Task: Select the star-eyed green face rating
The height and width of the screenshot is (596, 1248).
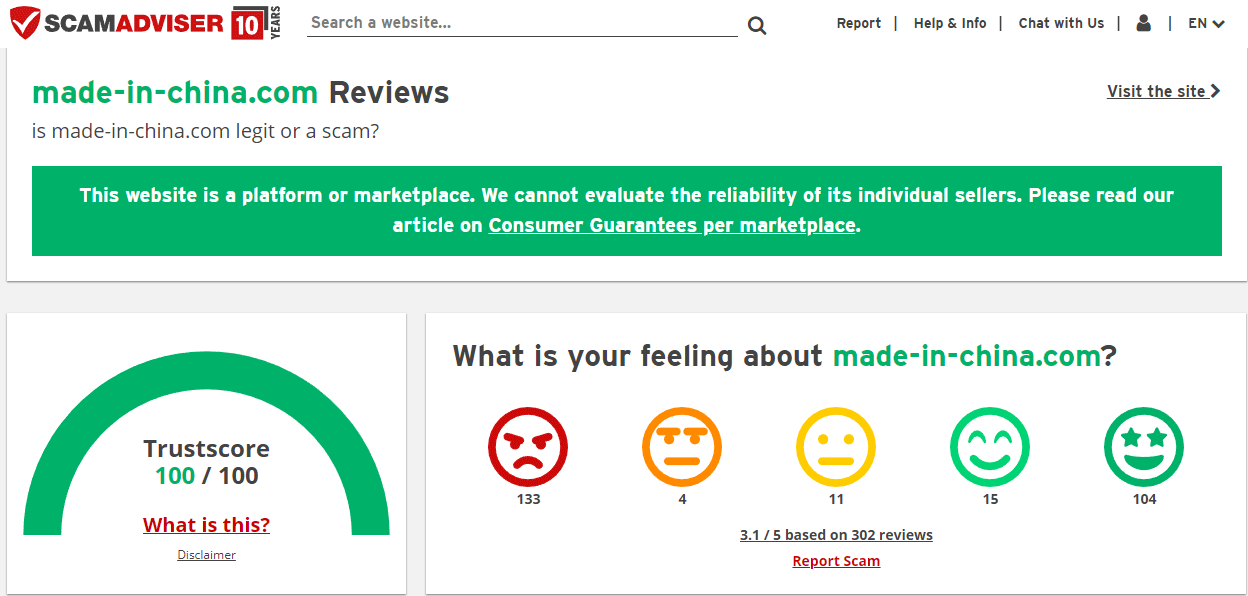Action: click(x=1144, y=447)
